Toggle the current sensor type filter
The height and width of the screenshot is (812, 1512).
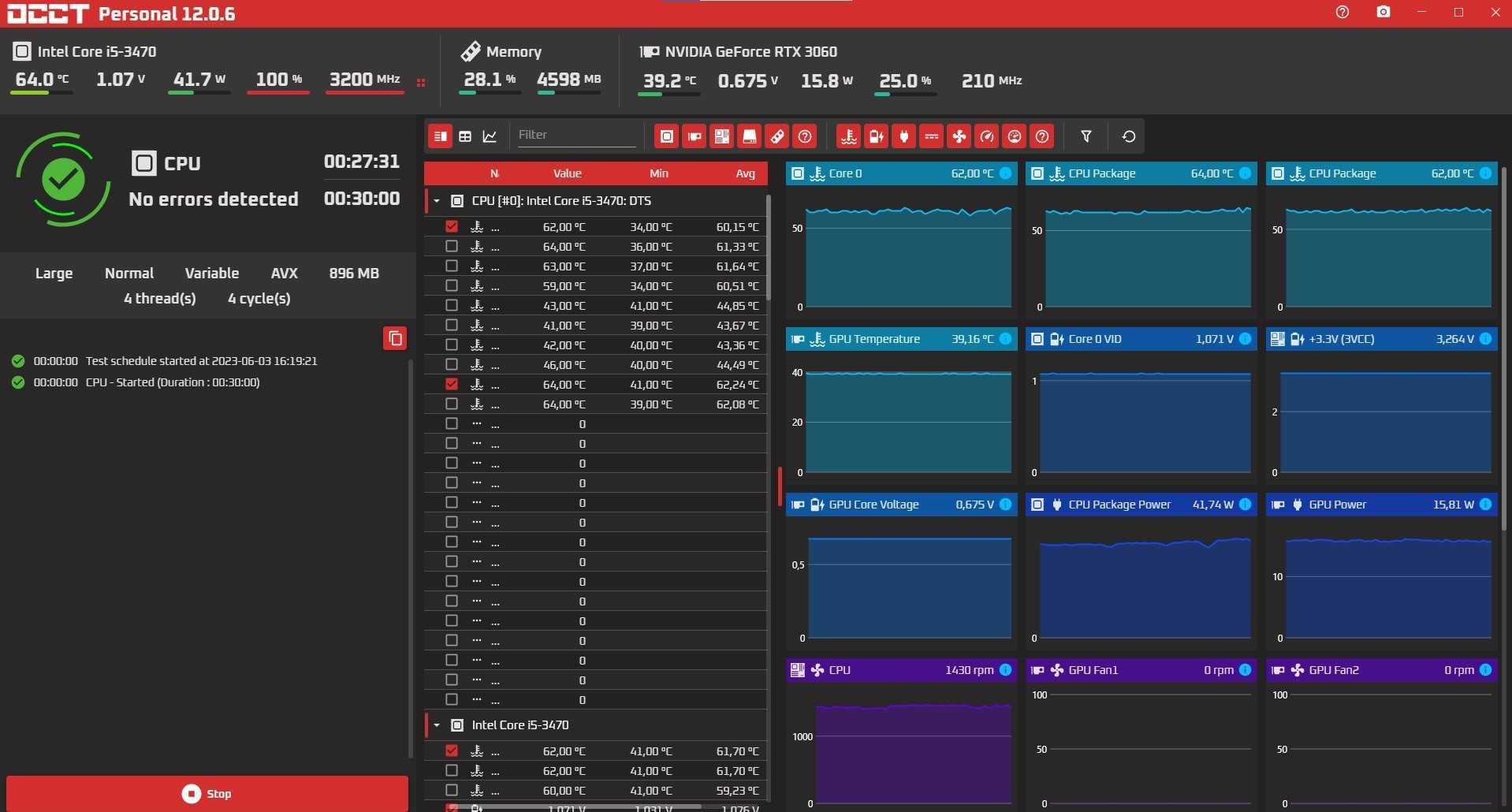click(932, 136)
